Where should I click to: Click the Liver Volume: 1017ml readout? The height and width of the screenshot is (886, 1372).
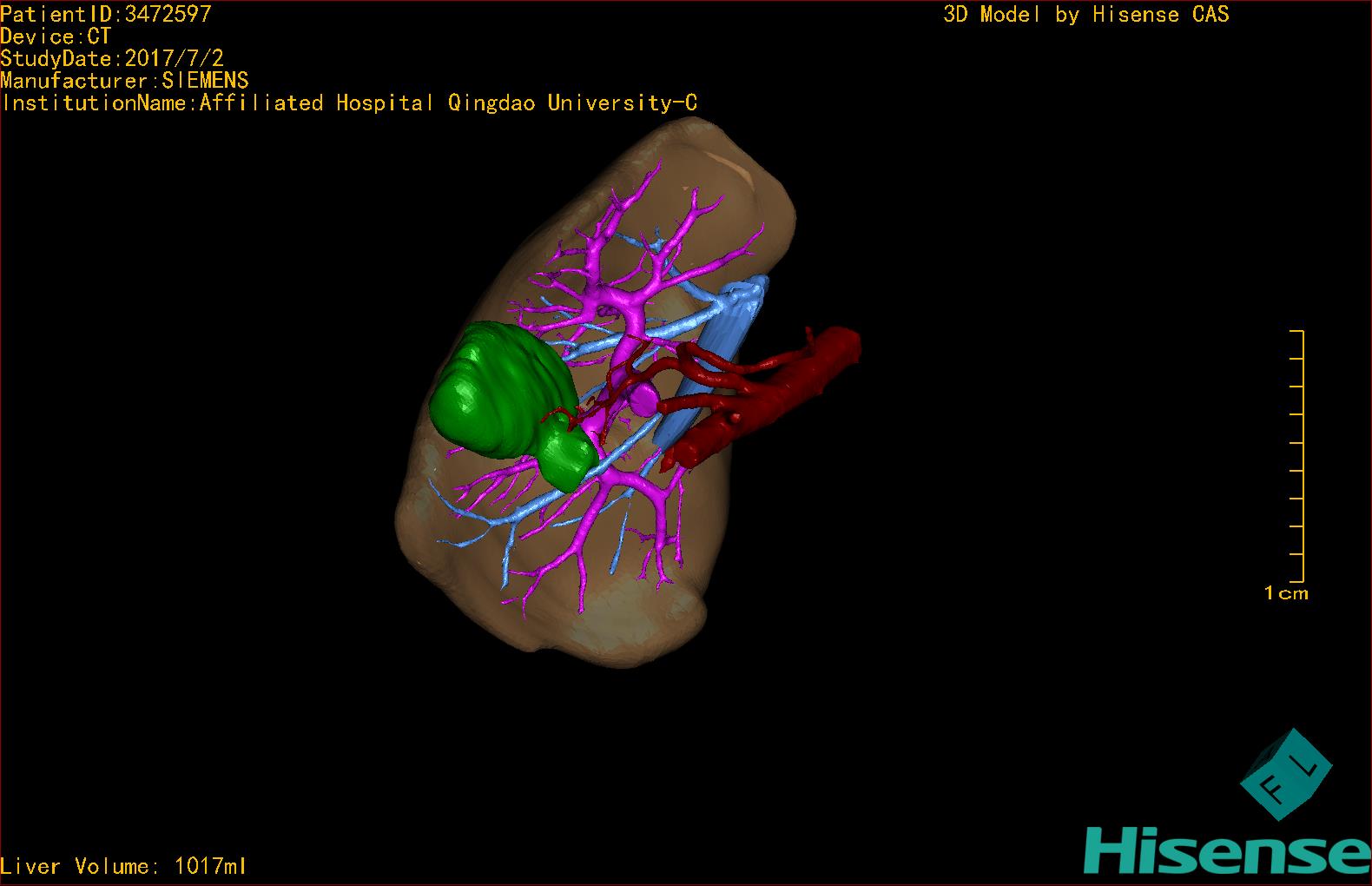(123, 866)
